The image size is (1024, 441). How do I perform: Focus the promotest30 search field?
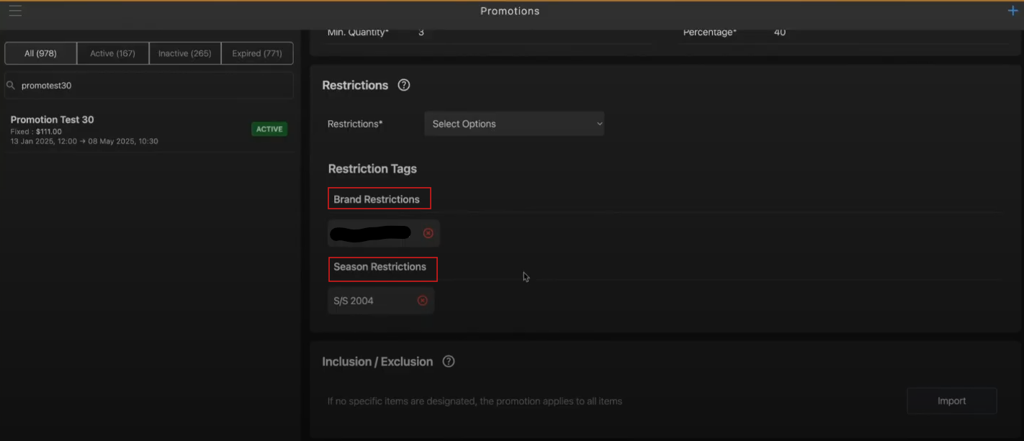[149, 85]
